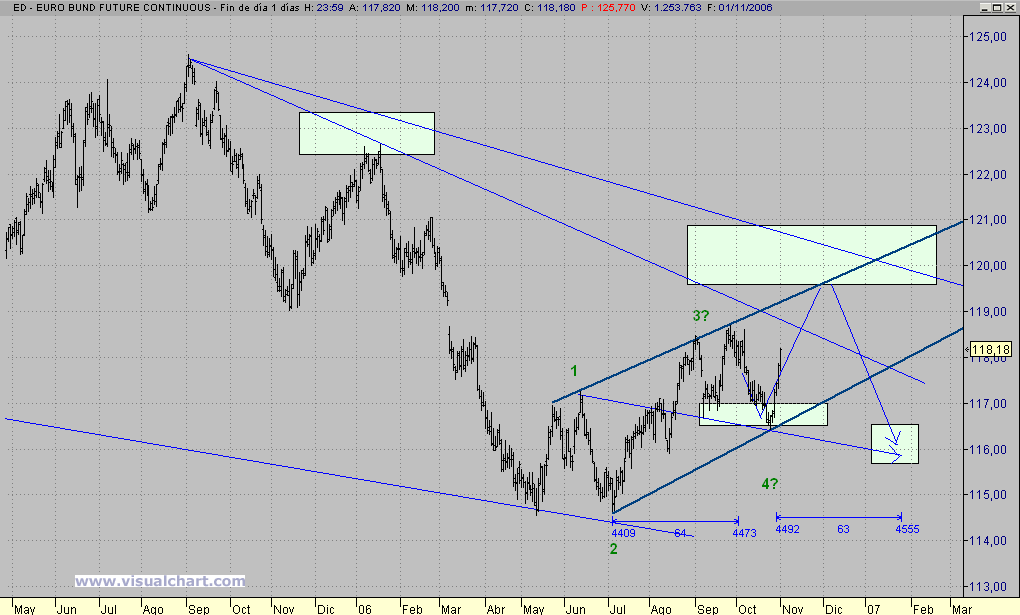Click the volume value V: 1.253.763
The image size is (1020, 615).
[671, 8]
